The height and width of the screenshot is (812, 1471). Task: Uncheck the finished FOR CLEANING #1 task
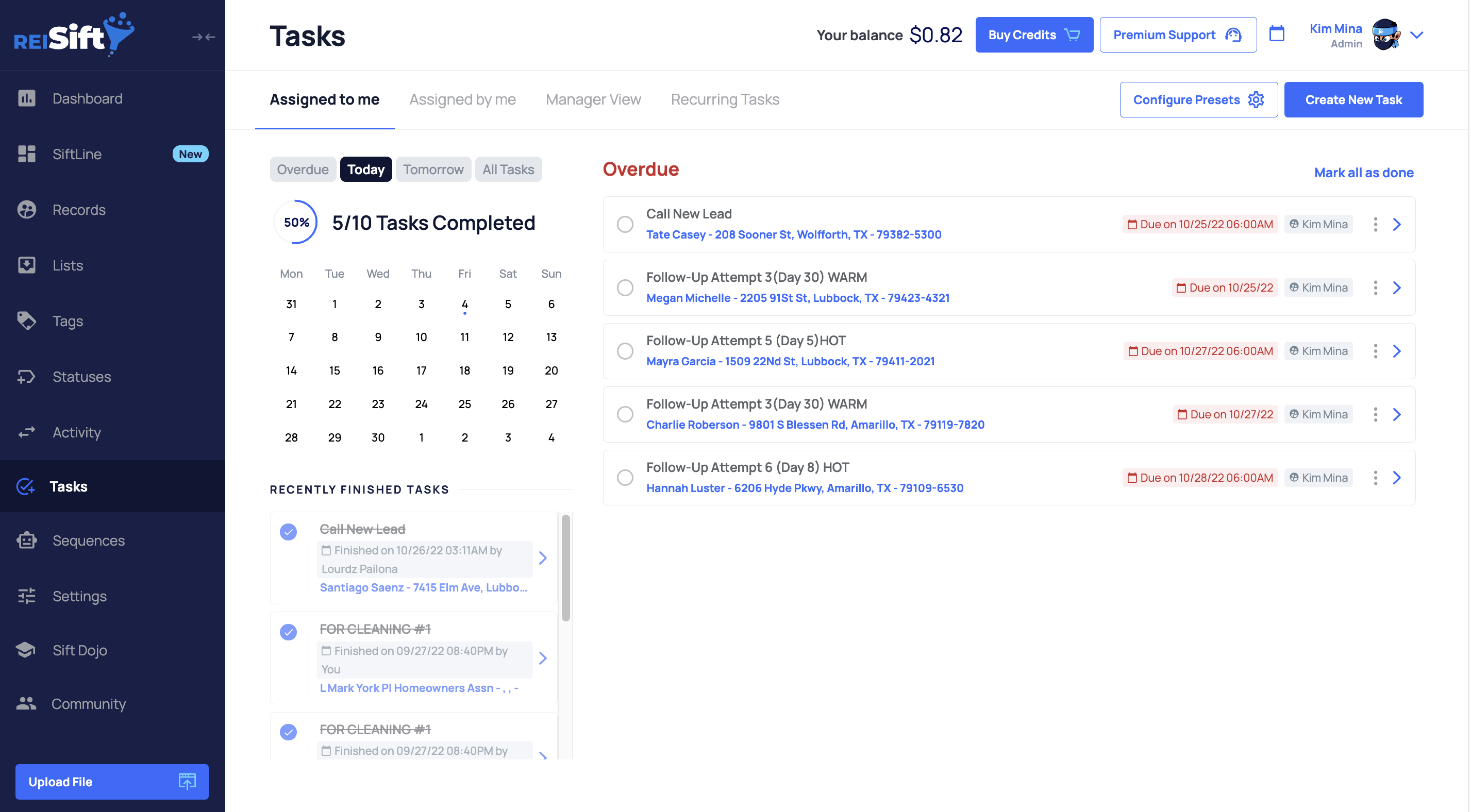coord(288,632)
